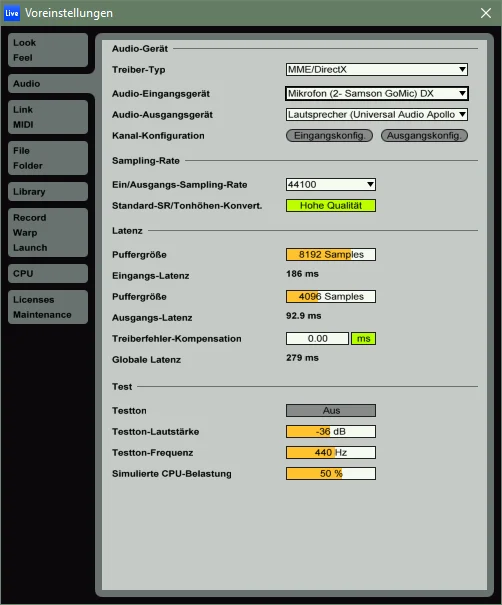Click the Globale Latenz 279 ms value
The height and width of the screenshot is (605, 502).
click(302, 358)
